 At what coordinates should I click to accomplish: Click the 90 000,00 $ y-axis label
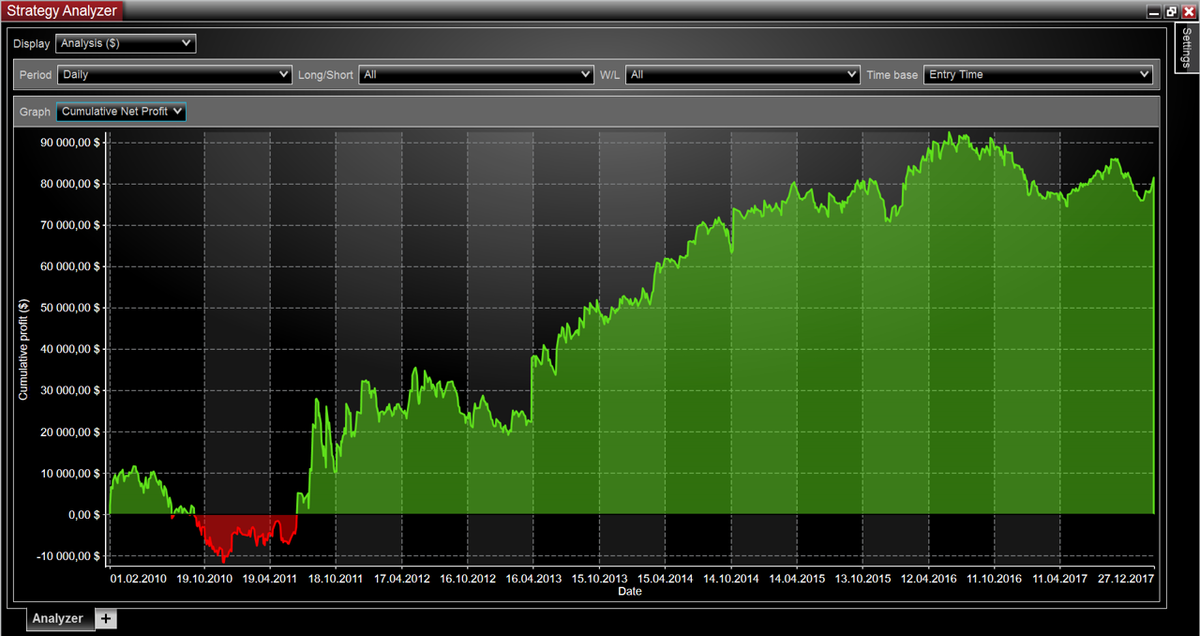click(x=70, y=142)
